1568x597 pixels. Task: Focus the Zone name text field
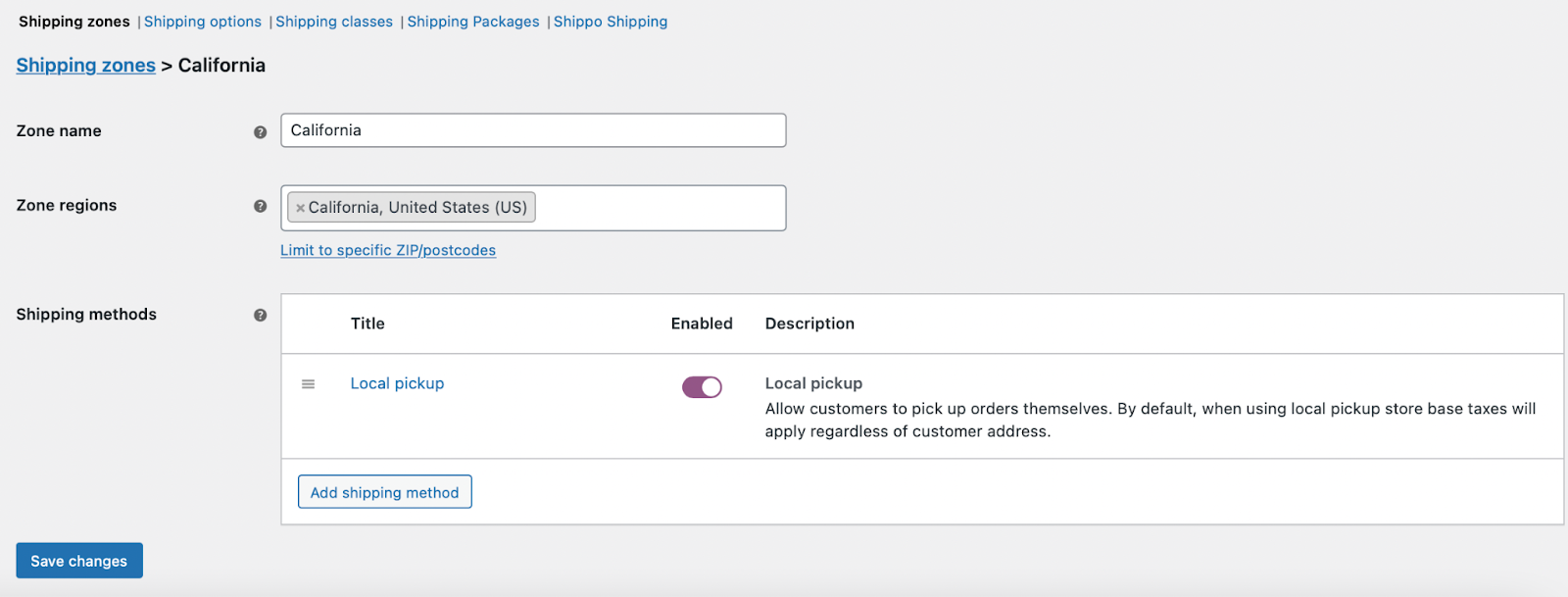pos(533,130)
